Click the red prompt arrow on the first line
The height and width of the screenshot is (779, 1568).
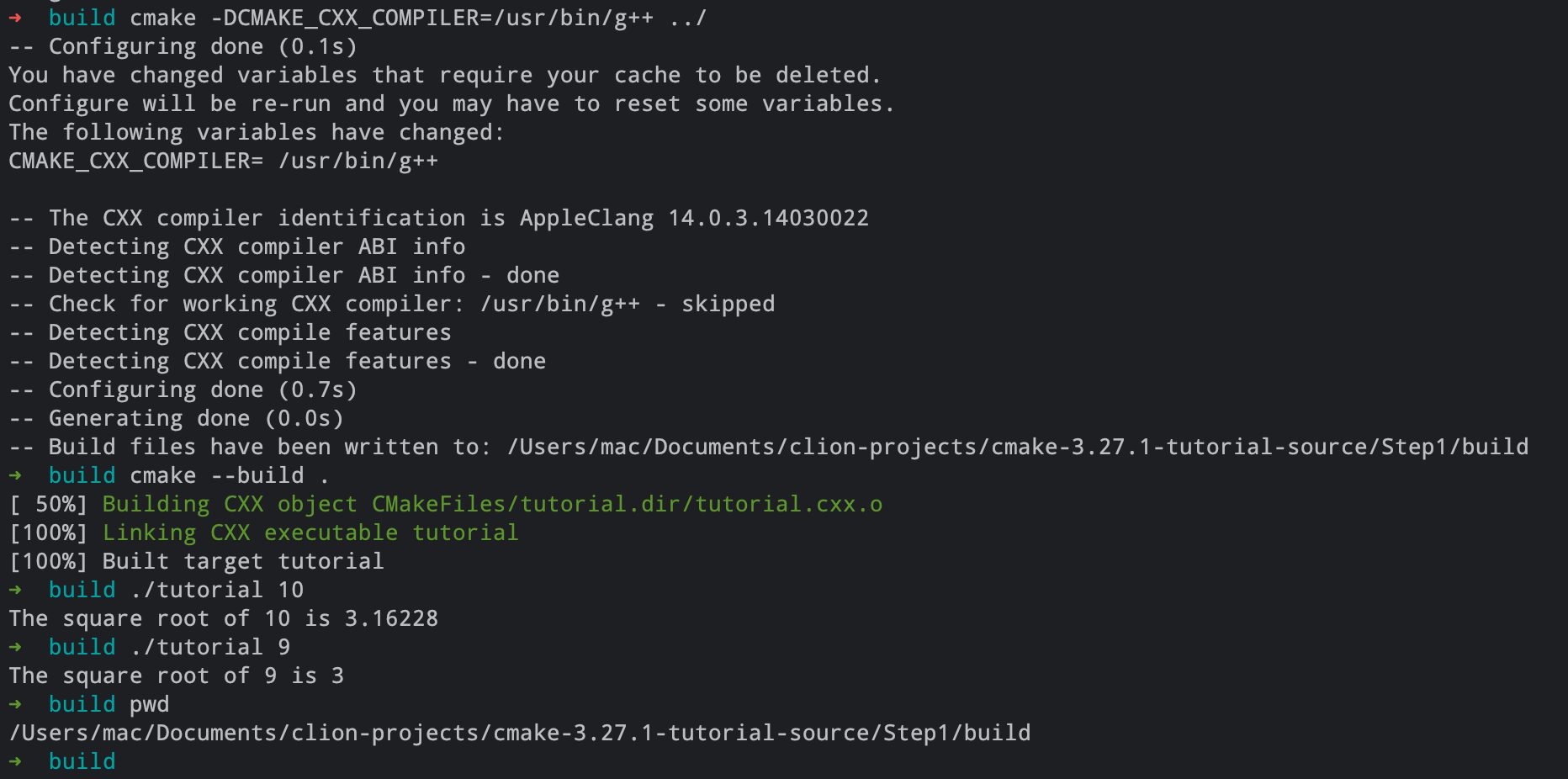click(15, 18)
